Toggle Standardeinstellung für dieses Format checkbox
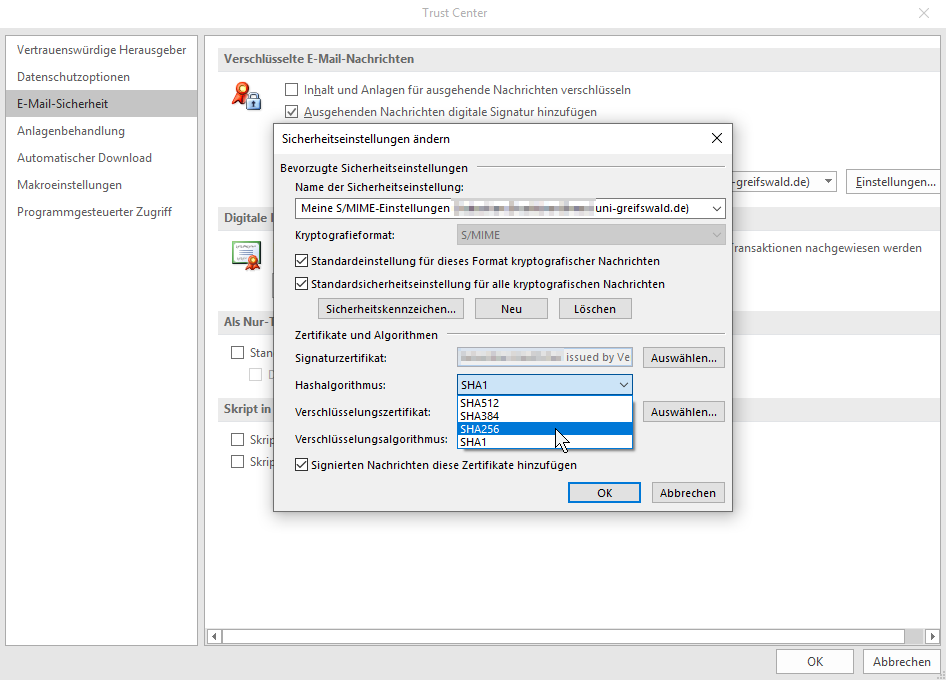Image resolution: width=946 pixels, height=680 pixels. (302, 261)
